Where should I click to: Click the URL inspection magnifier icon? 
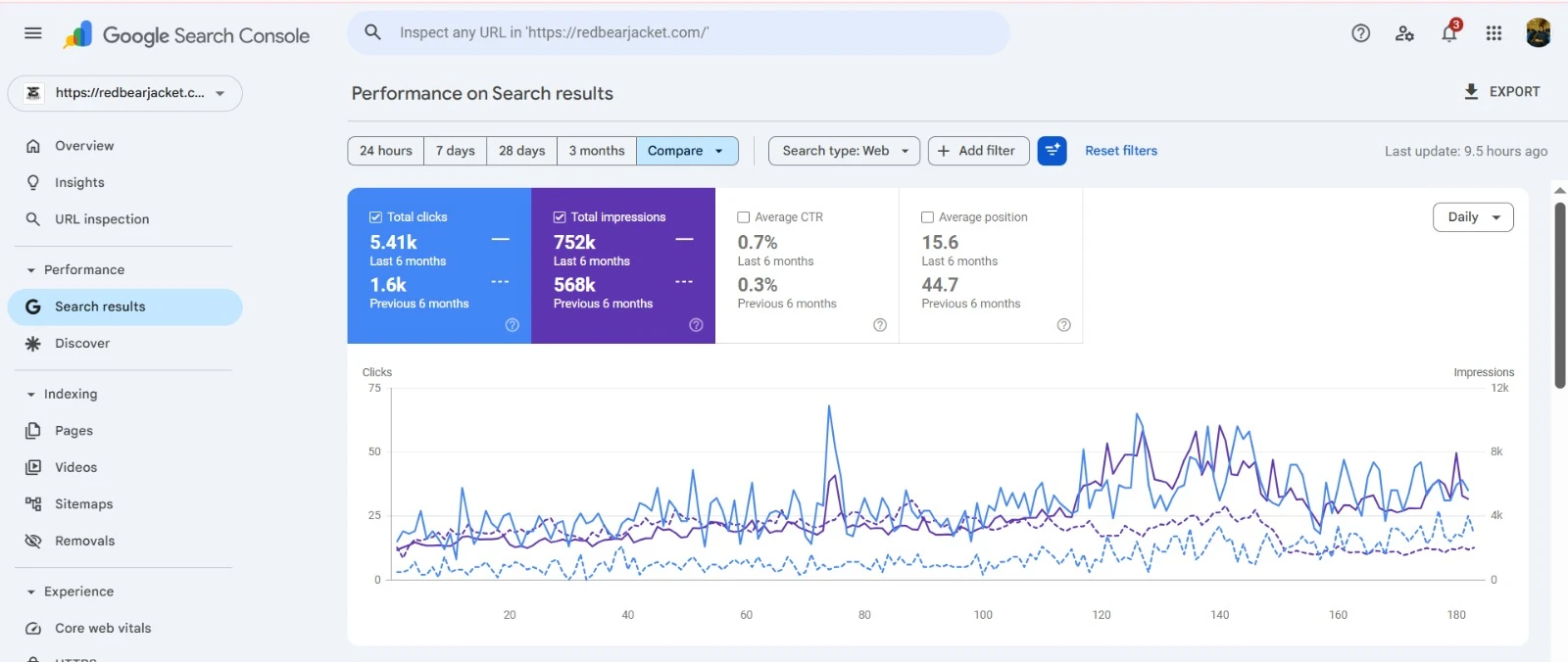(33, 219)
